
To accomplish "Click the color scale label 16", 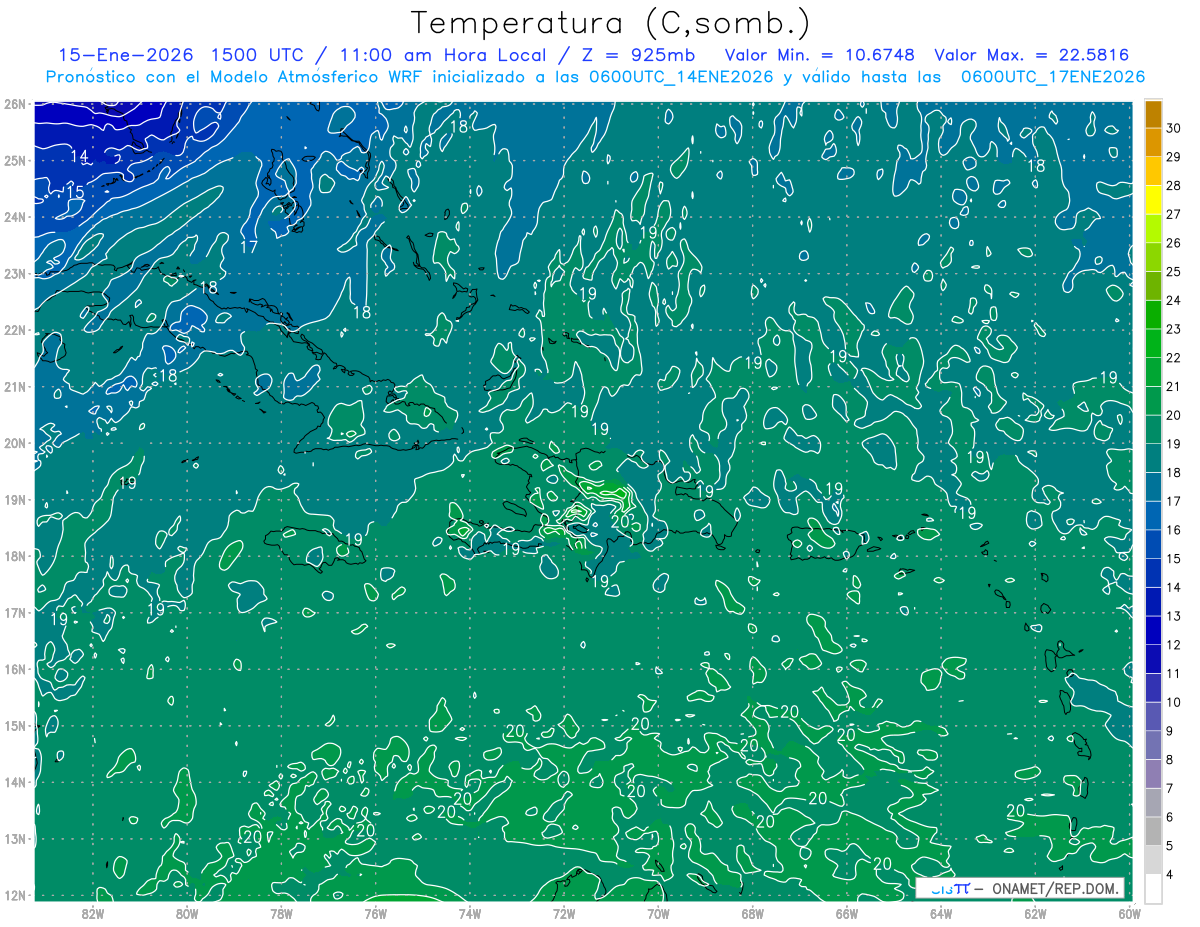I will [x=1174, y=530].
